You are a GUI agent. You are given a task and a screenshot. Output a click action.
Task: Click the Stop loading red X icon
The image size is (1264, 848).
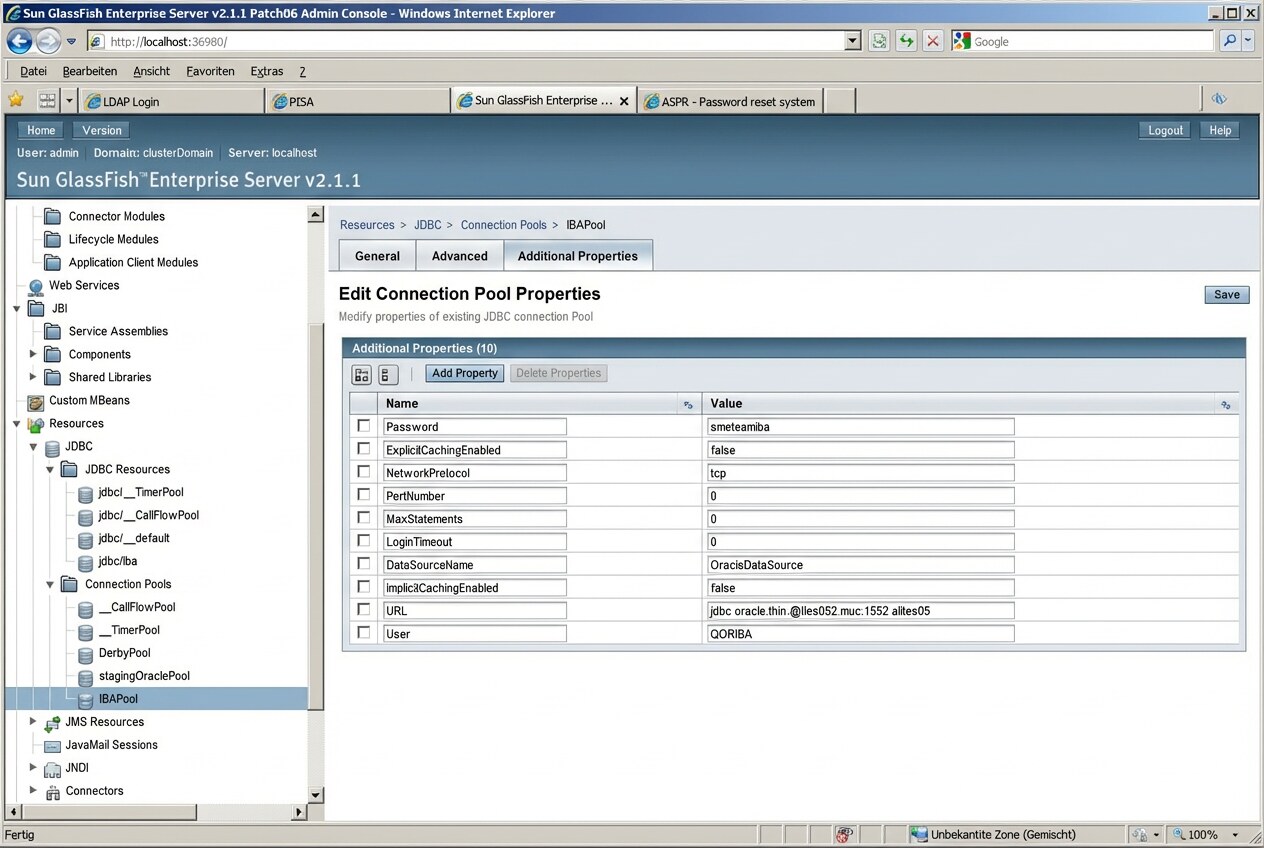pos(933,41)
